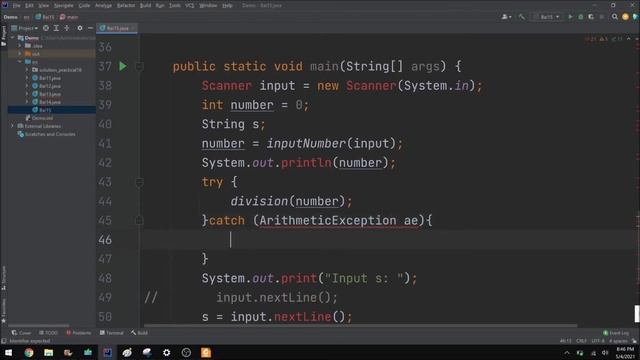Open the Run menu
640x360 pixels.
(160, 5)
